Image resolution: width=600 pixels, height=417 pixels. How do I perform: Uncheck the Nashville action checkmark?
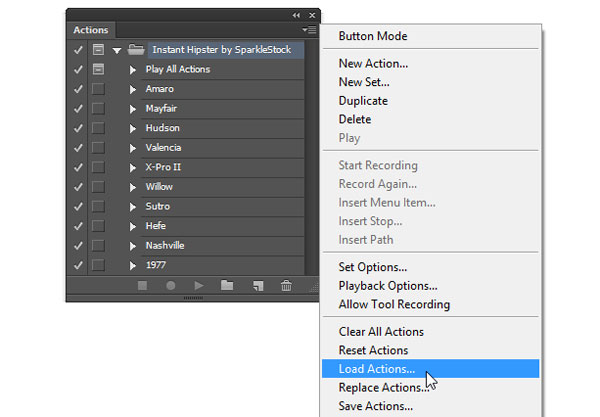(78, 245)
